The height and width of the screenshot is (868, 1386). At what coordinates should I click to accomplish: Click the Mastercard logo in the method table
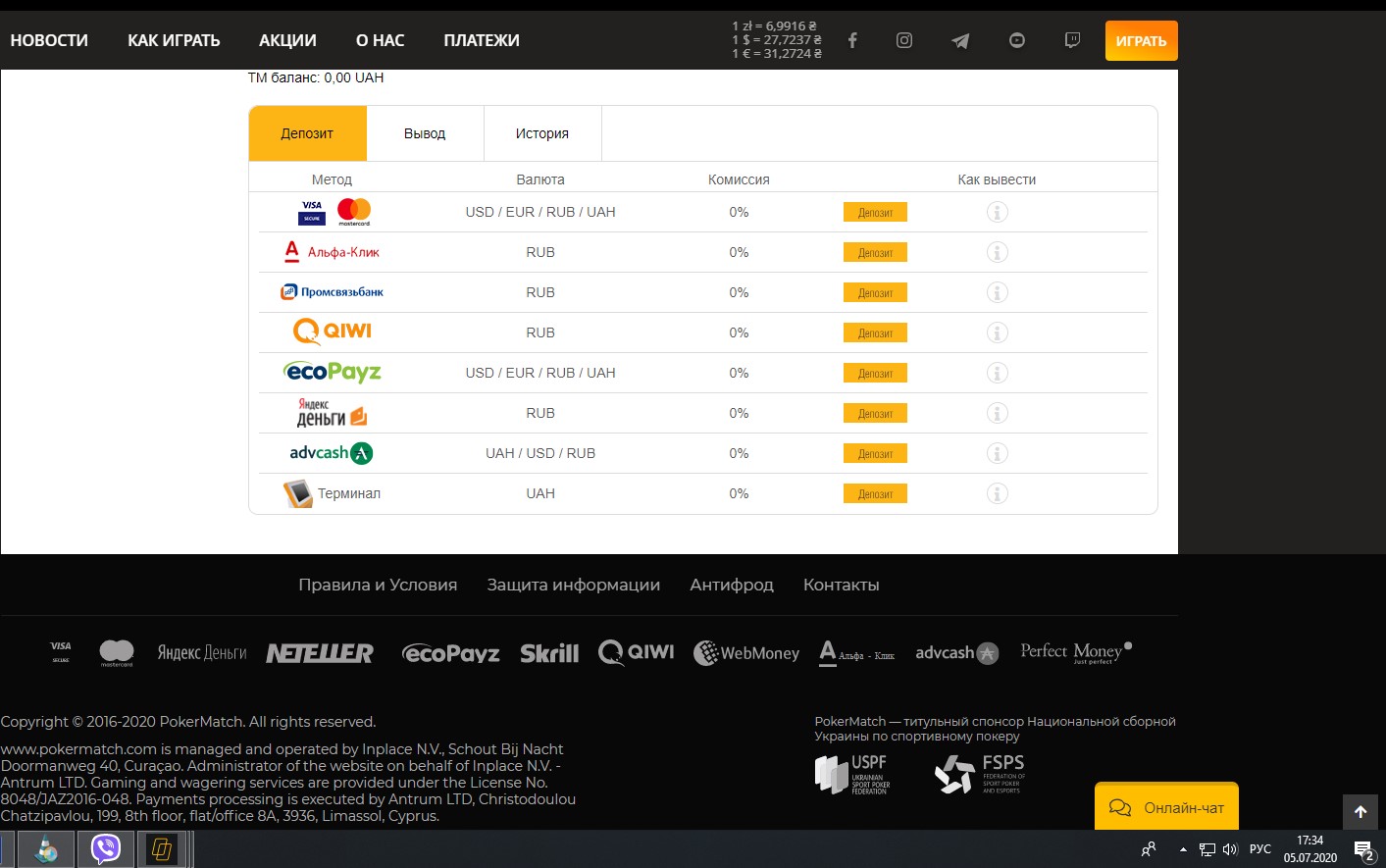pyautogui.click(x=354, y=212)
